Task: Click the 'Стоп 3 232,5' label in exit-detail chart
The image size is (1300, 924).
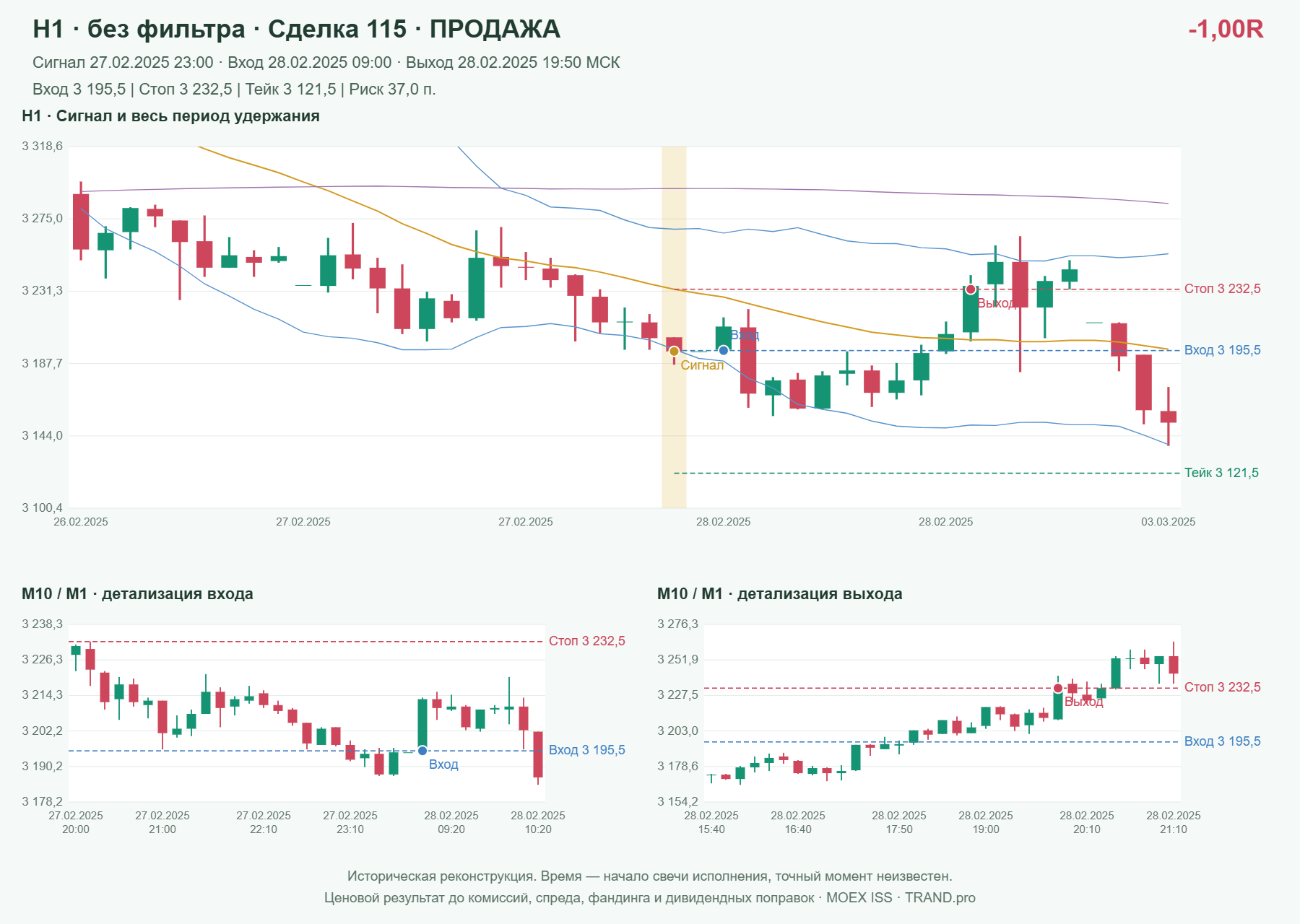Action: (1223, 687)
